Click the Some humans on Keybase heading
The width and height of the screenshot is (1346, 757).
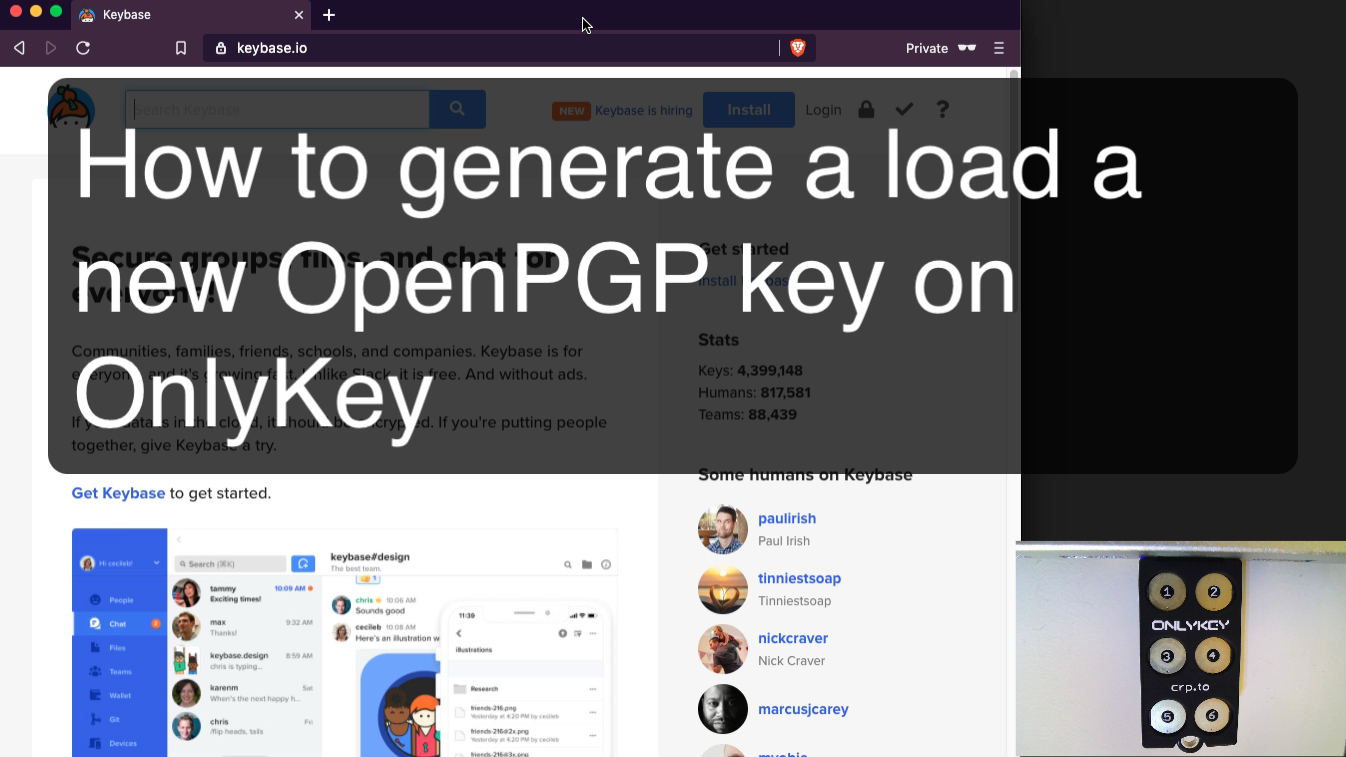pos(805,475)
